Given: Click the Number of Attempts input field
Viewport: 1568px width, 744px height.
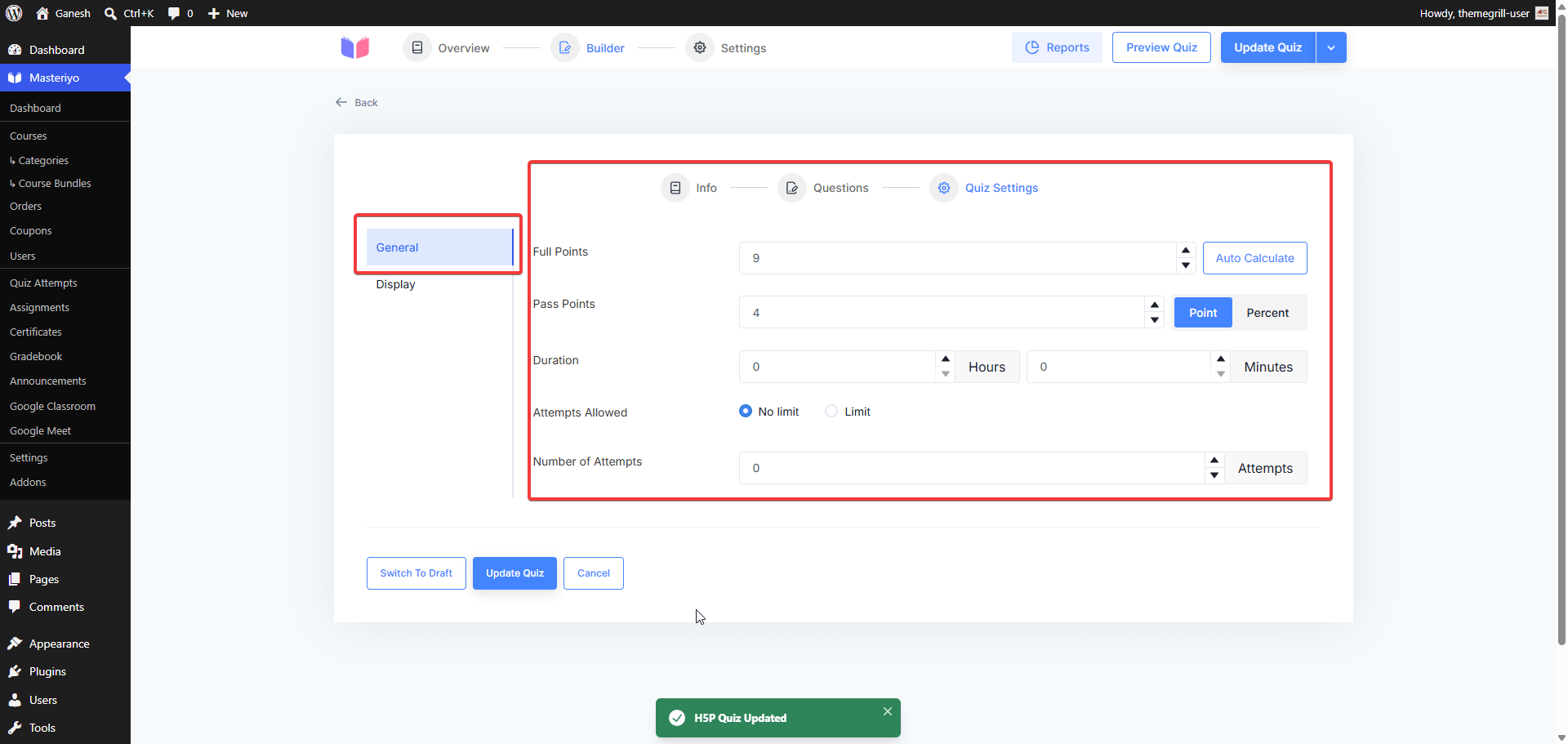Looking at the screenshot, I should tap(972, 468).
